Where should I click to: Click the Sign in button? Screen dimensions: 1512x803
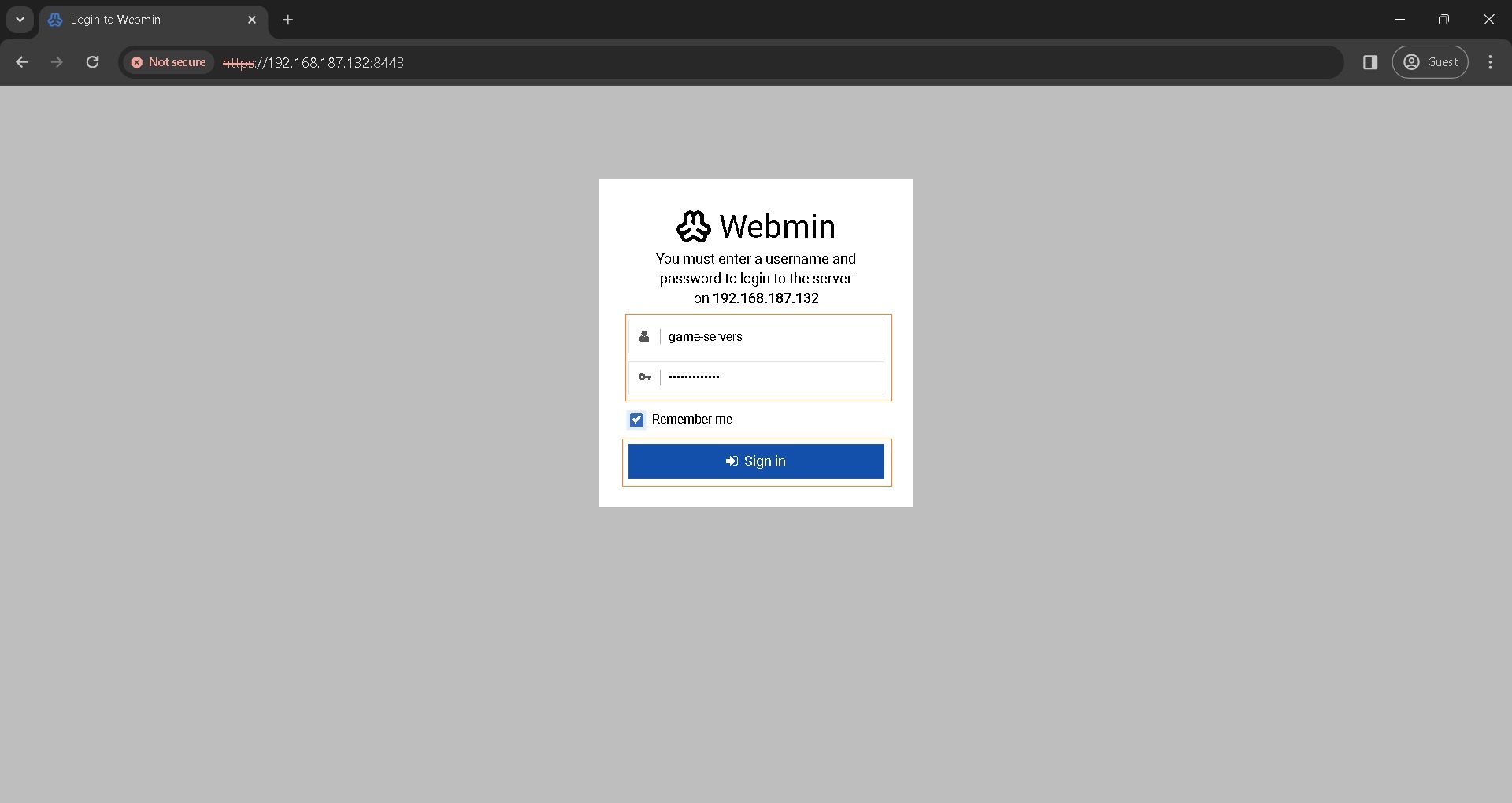click(756, 461)
